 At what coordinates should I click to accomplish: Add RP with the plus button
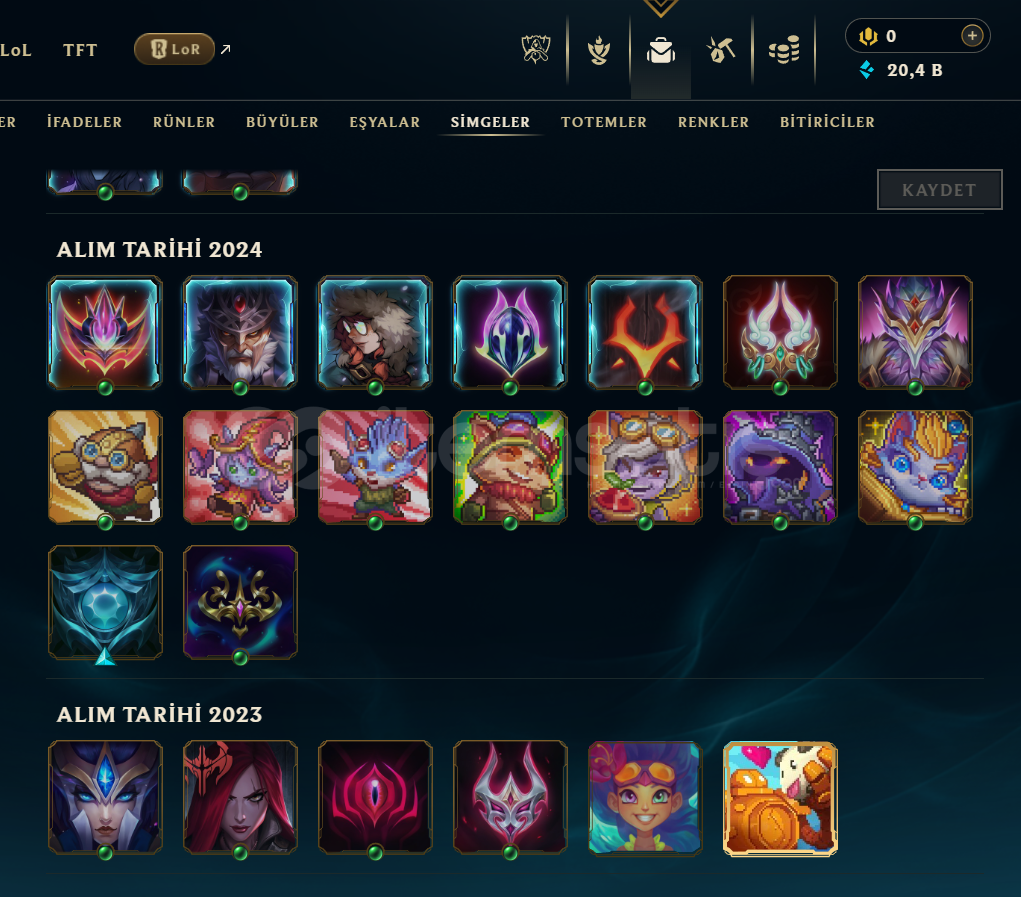coord(972,36)
